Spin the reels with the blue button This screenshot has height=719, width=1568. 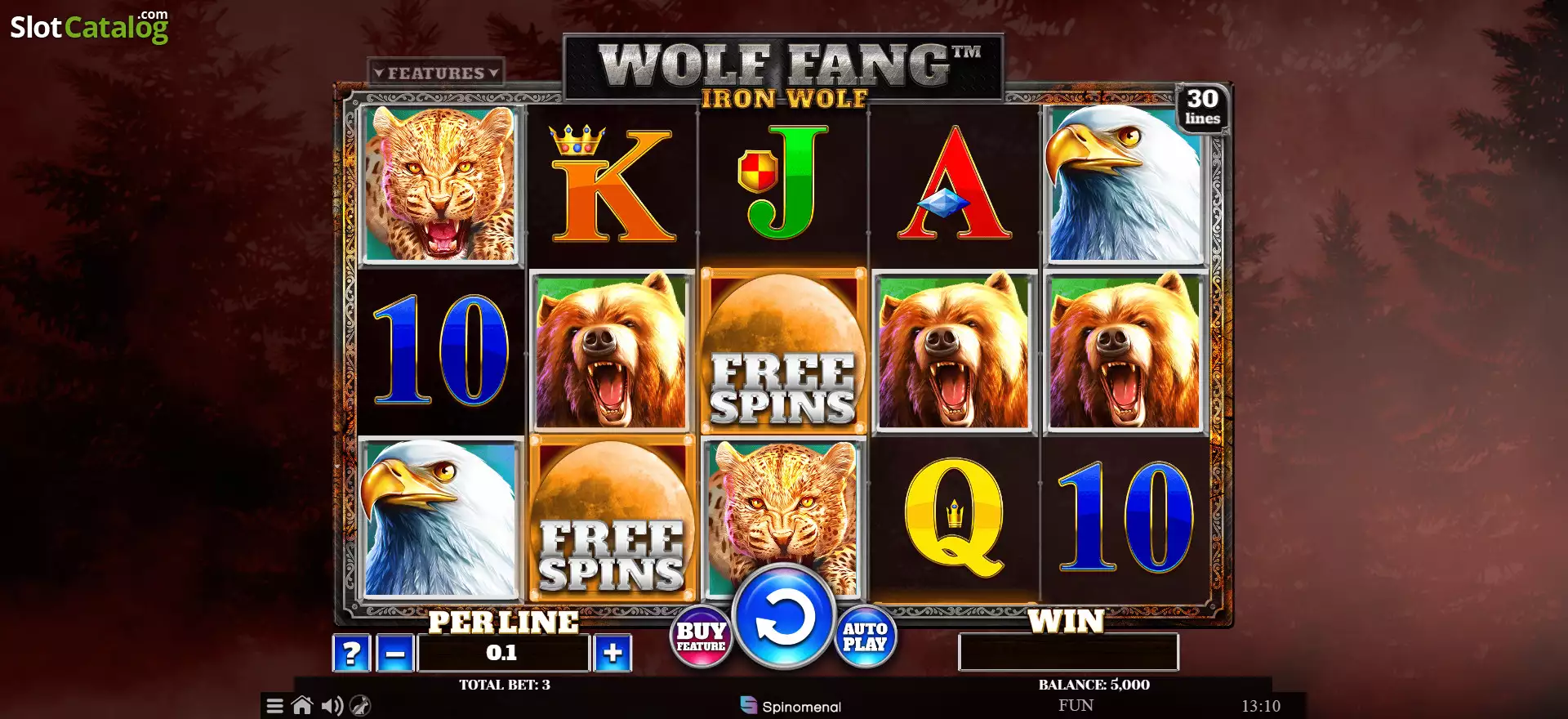point(783,618)
